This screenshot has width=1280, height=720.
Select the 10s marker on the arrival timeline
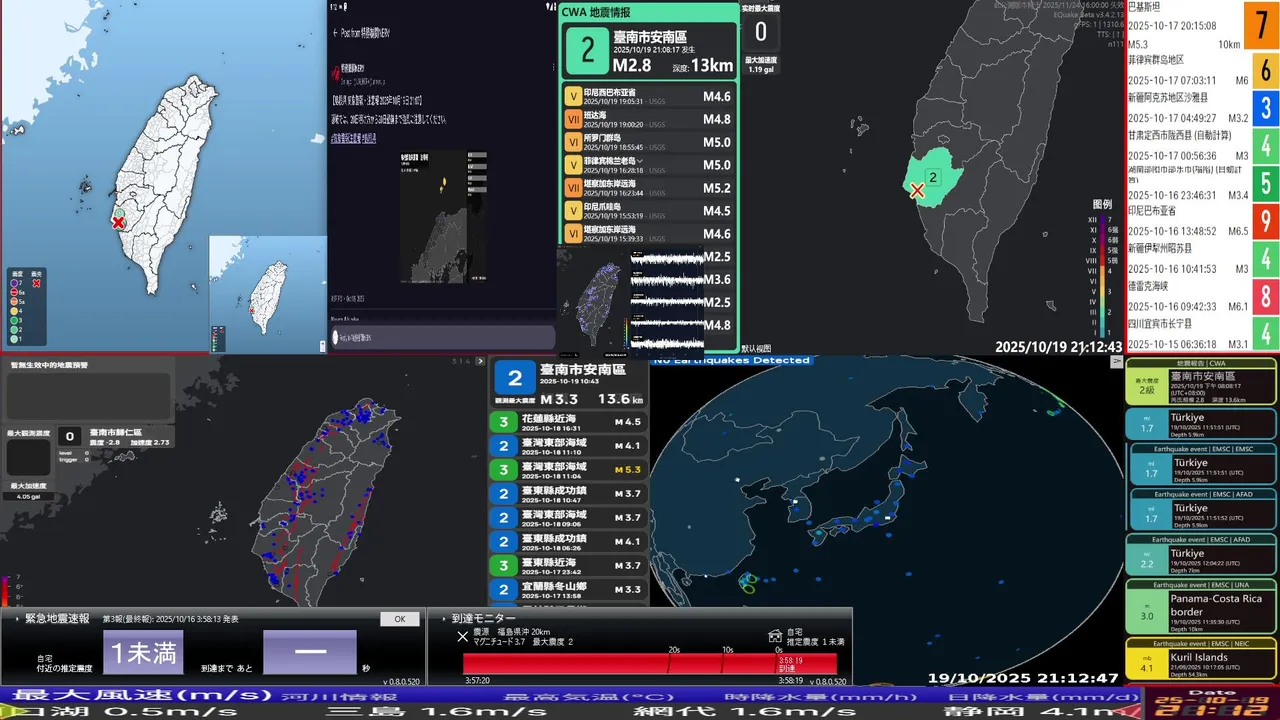(729, 649)
